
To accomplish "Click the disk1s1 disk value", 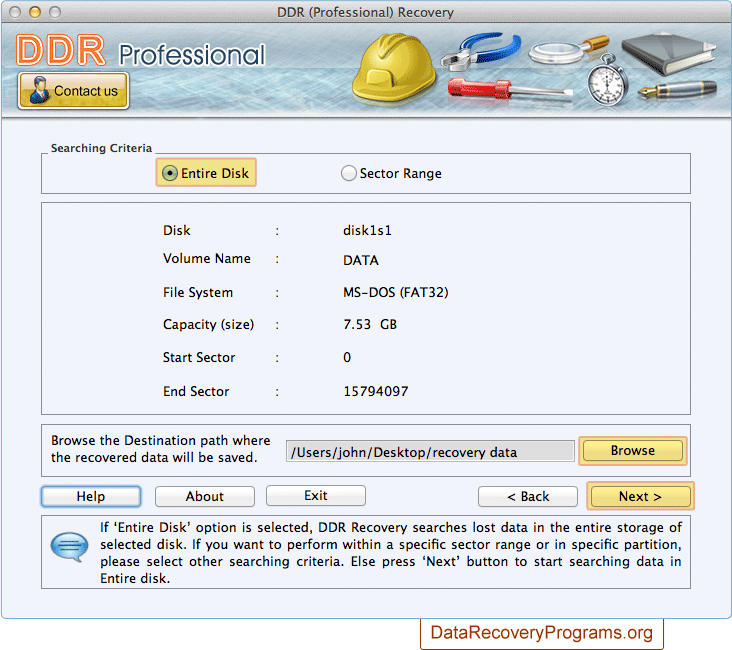I will tap(367, 230).
